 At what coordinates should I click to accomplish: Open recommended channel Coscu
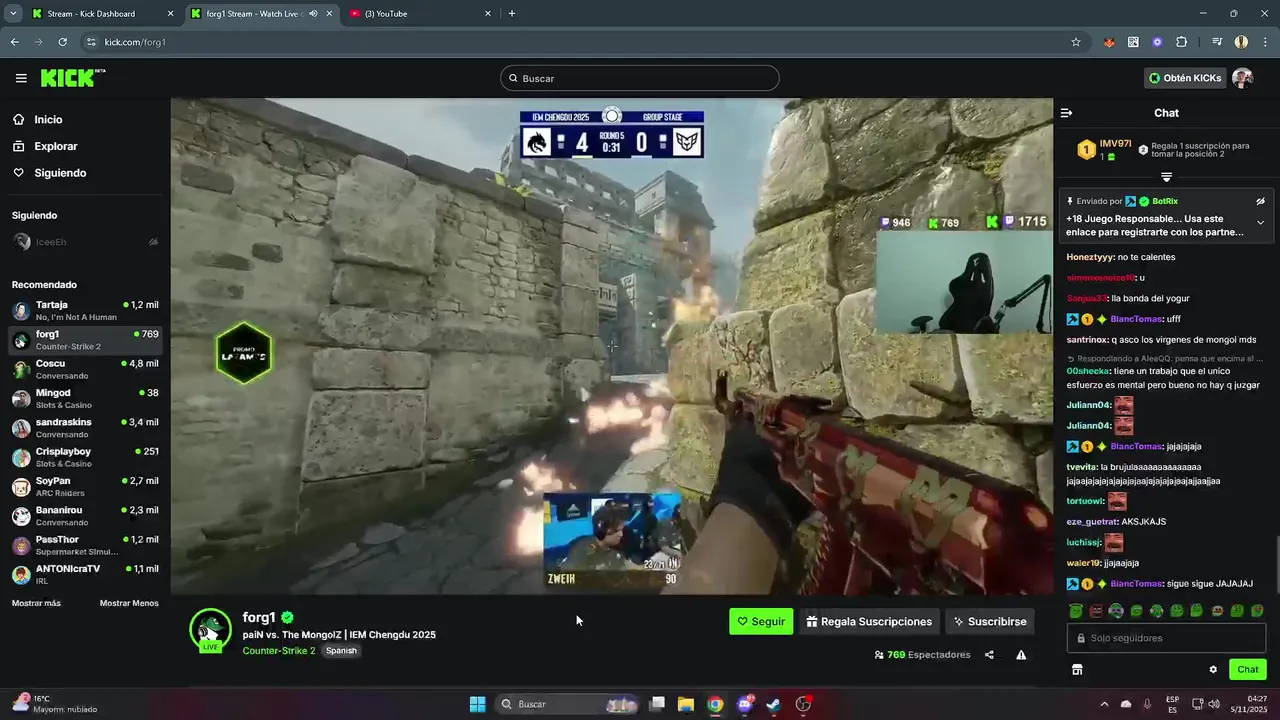tap(85, 369)
